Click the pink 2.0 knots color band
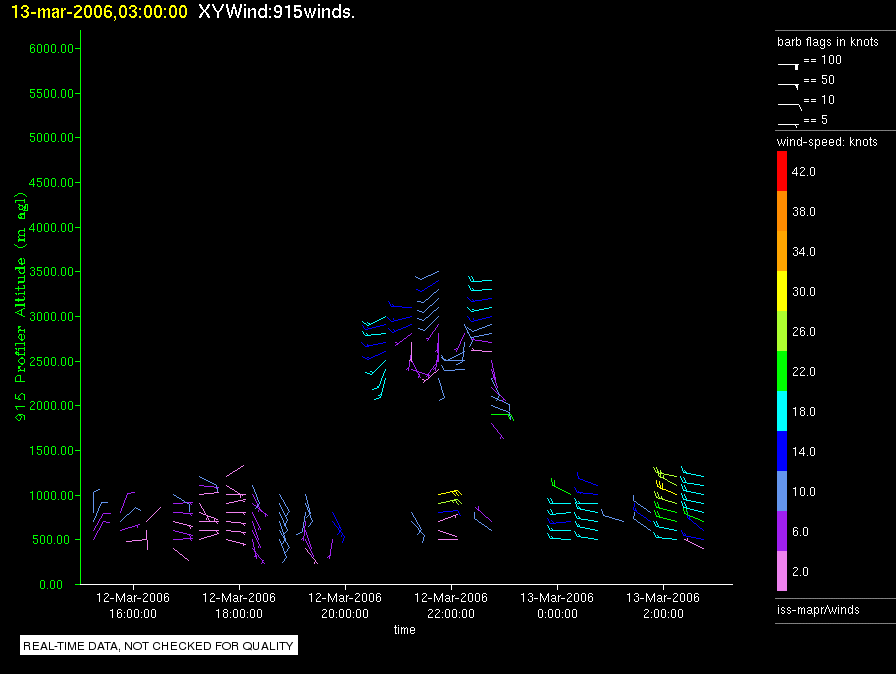This screenshot has height=674, width=896. (782, 571)
